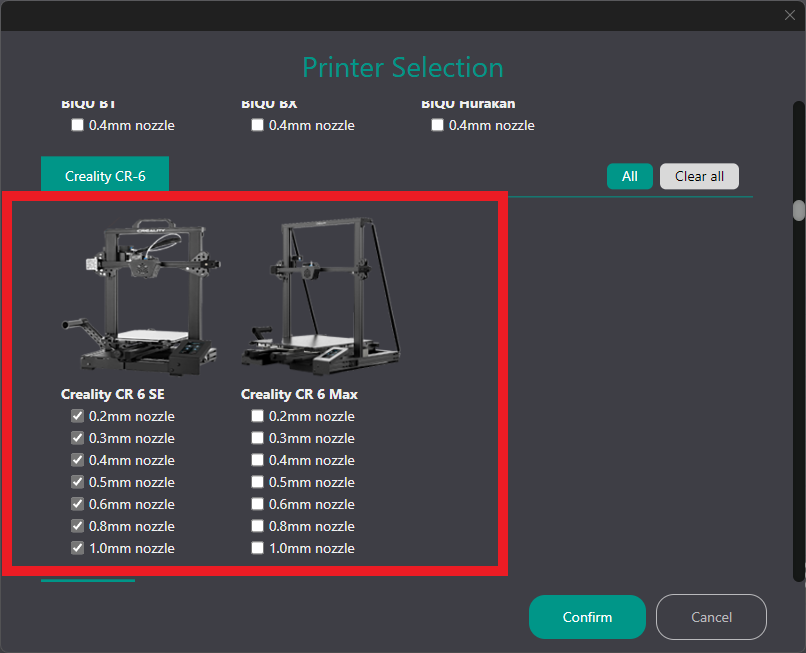
Task: Click the vertical scrollbar thumb
Action: pos(799,210)
